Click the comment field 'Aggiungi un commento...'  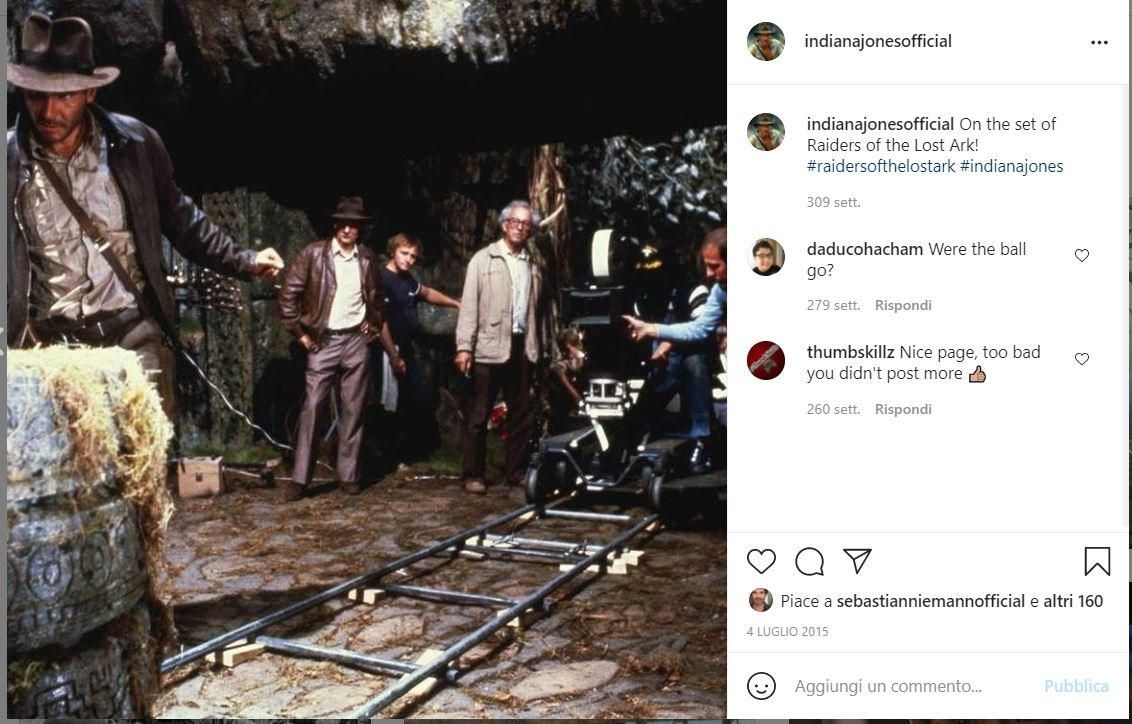888,686
